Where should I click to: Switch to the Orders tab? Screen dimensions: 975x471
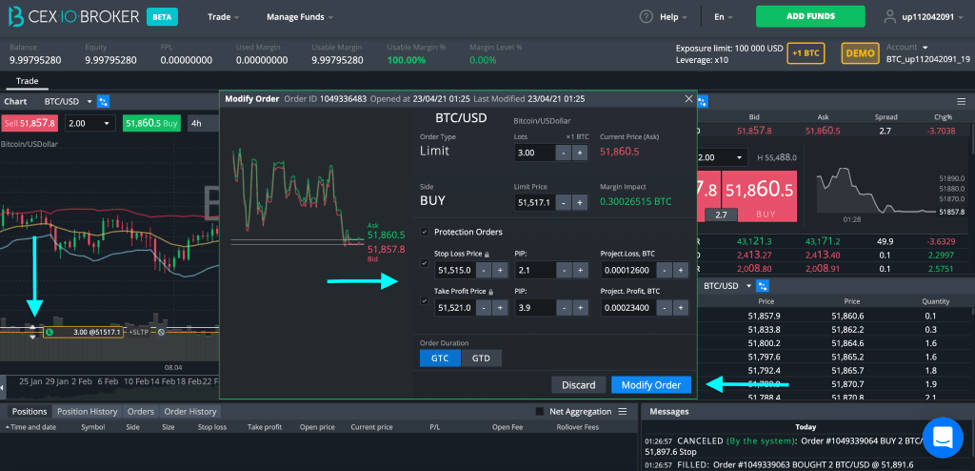[x=141, y=411]
